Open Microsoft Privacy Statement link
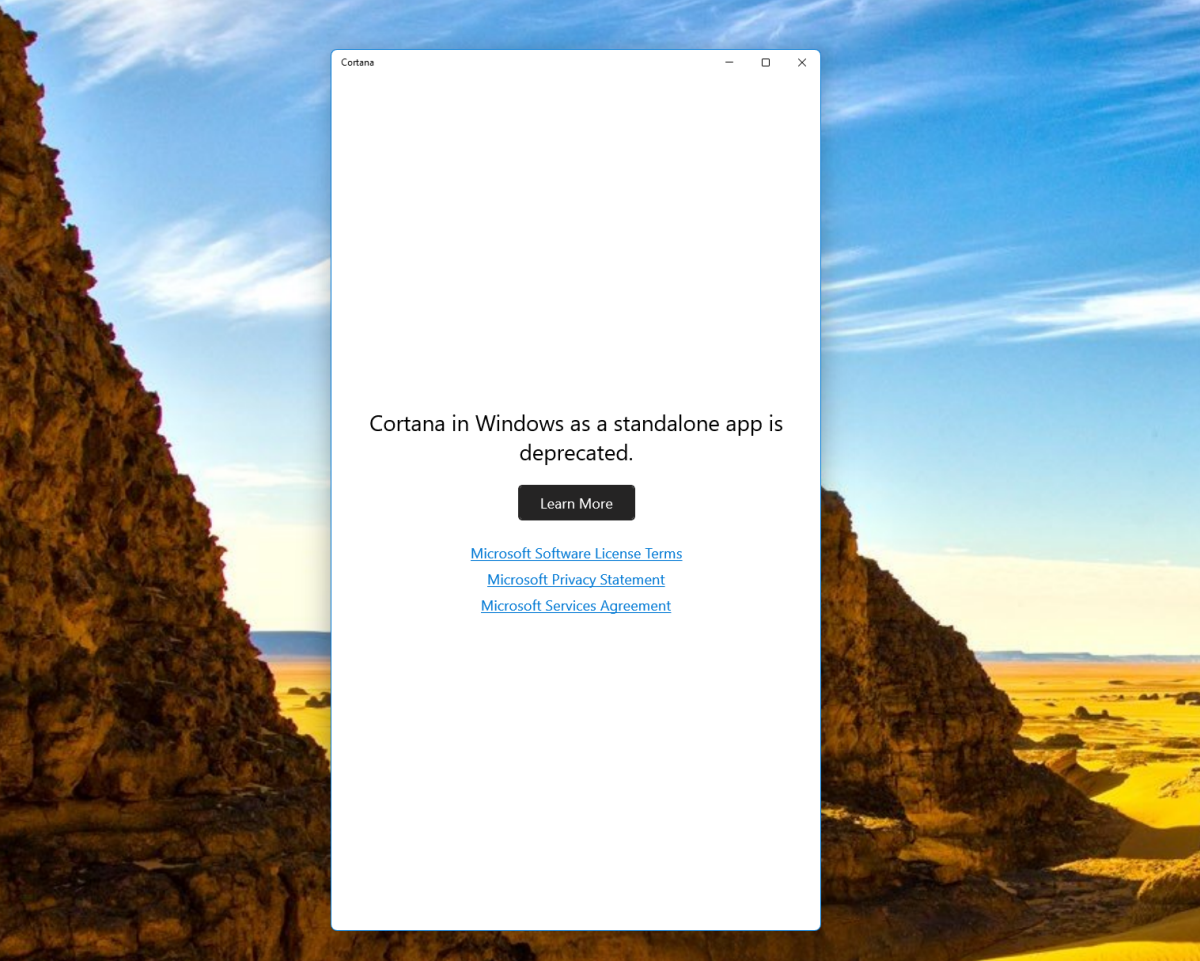The image size is (1200, 961). [x=576, y=580]
